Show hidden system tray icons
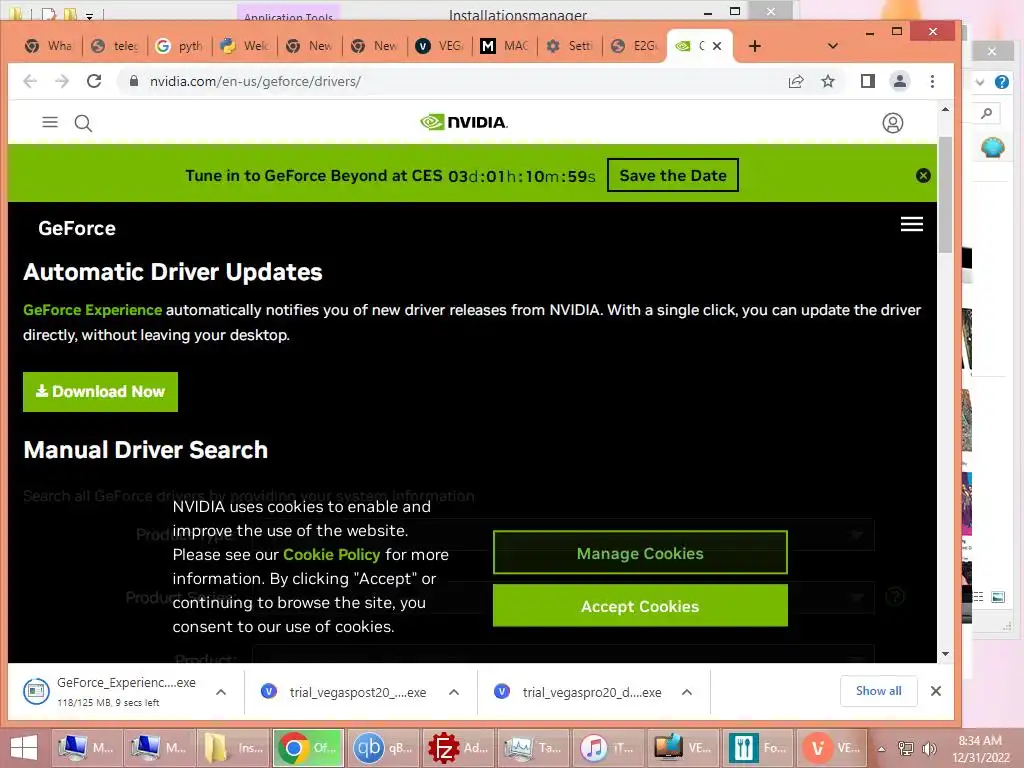This screenshot has width=1024, height=768. tap(882, 749)
